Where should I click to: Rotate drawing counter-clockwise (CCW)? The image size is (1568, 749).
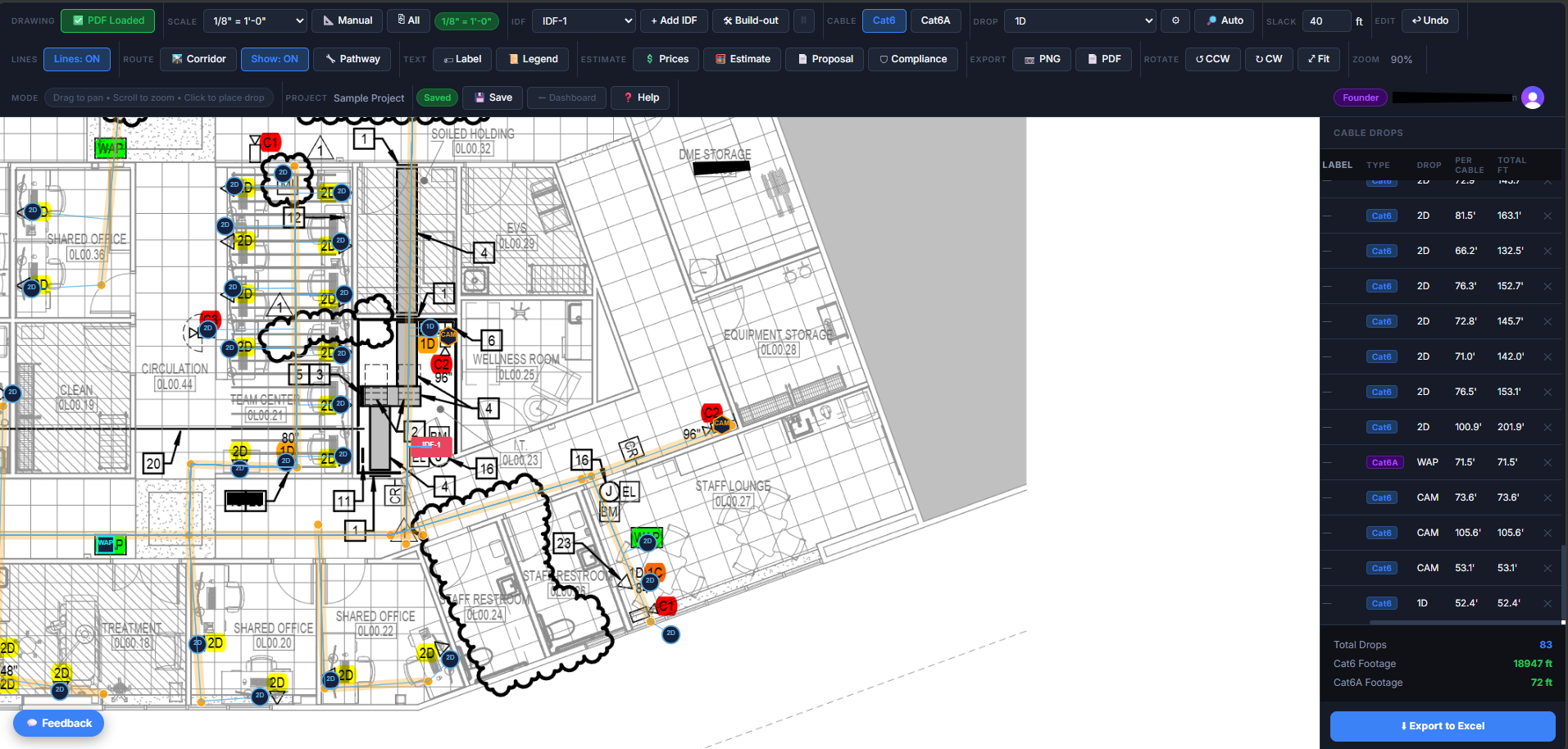[x=1212, y=59]
